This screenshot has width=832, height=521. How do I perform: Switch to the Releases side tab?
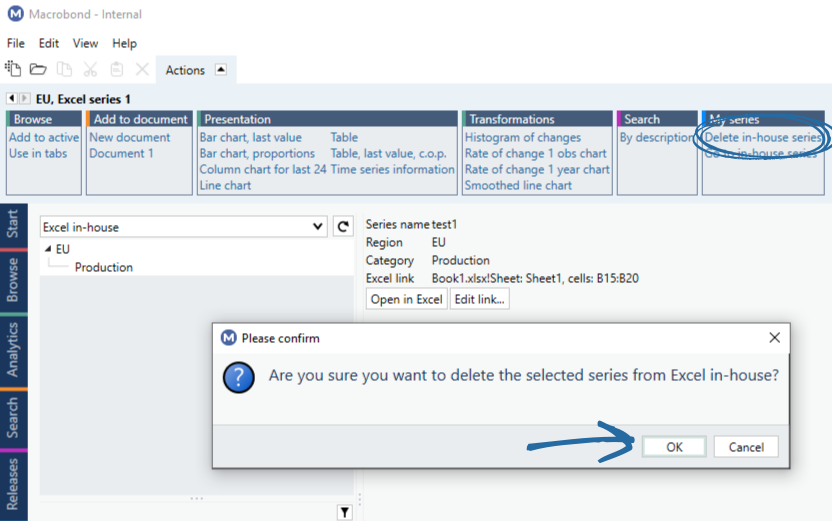[x=13, y=485]
